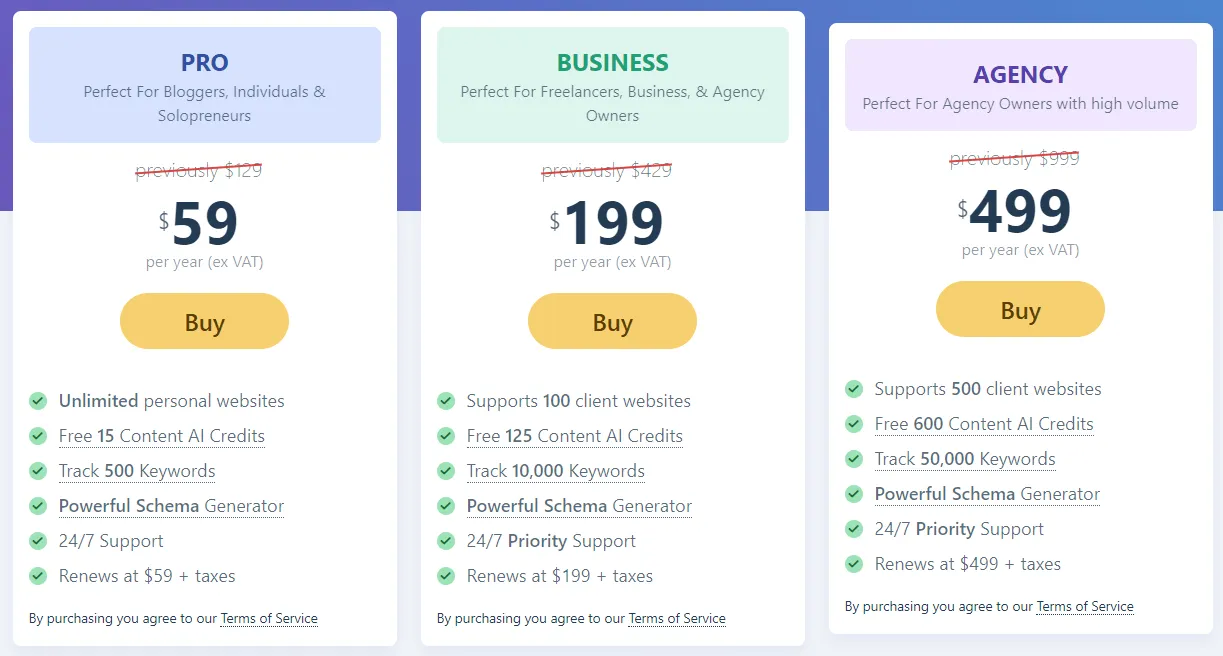Click the checkmark next to Supports 100 client websites
The height and width of the screenshot is (656, 1223).
click(446, 401)
